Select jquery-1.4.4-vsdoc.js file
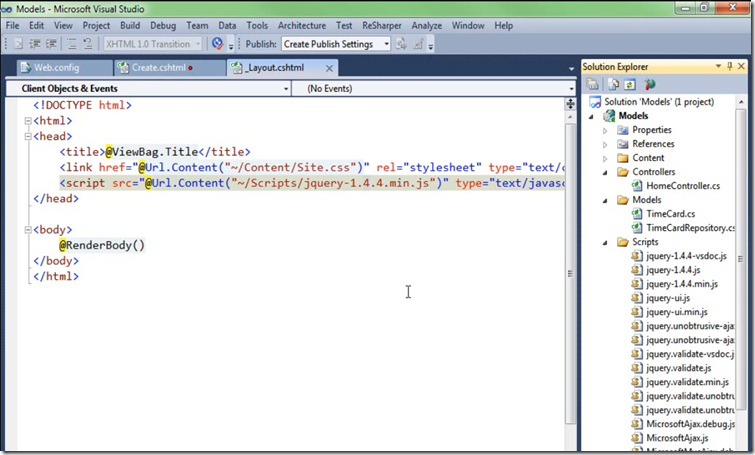The height and width of the screenshot is (455, 755). click(686, 256)
